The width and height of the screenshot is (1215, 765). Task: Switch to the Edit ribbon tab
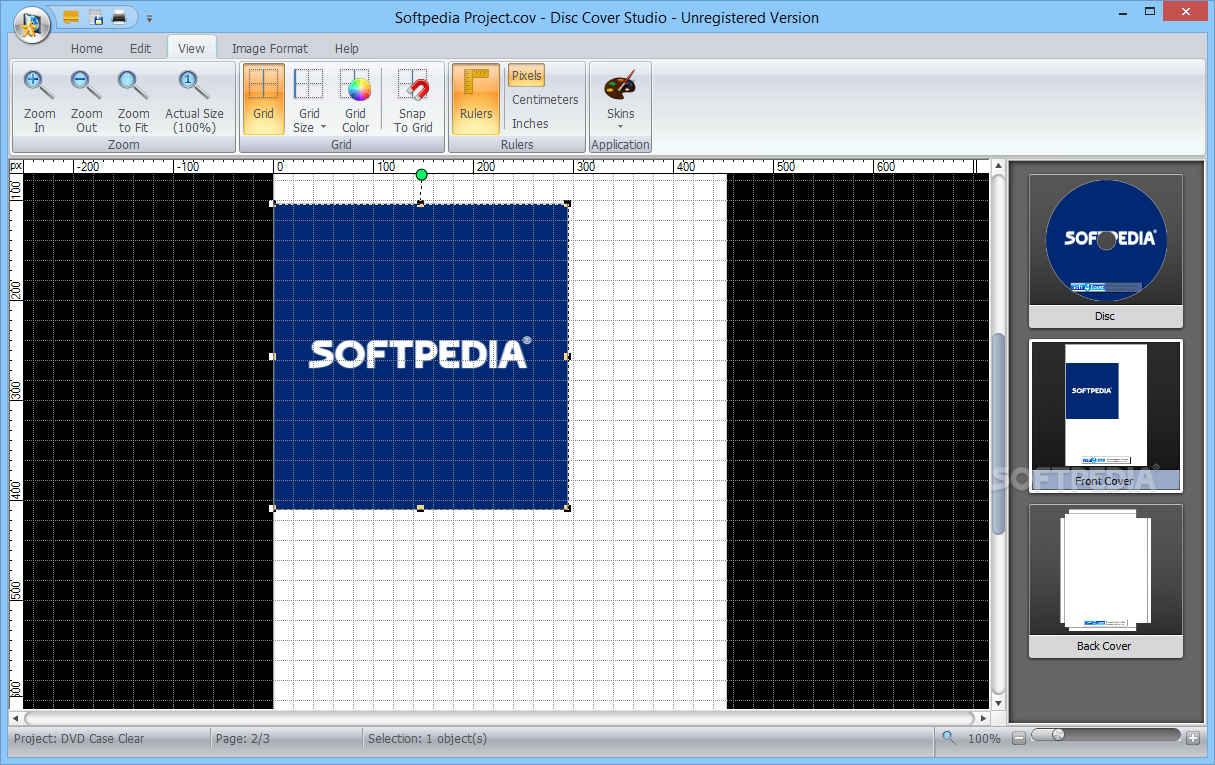[x=140, y=48]
